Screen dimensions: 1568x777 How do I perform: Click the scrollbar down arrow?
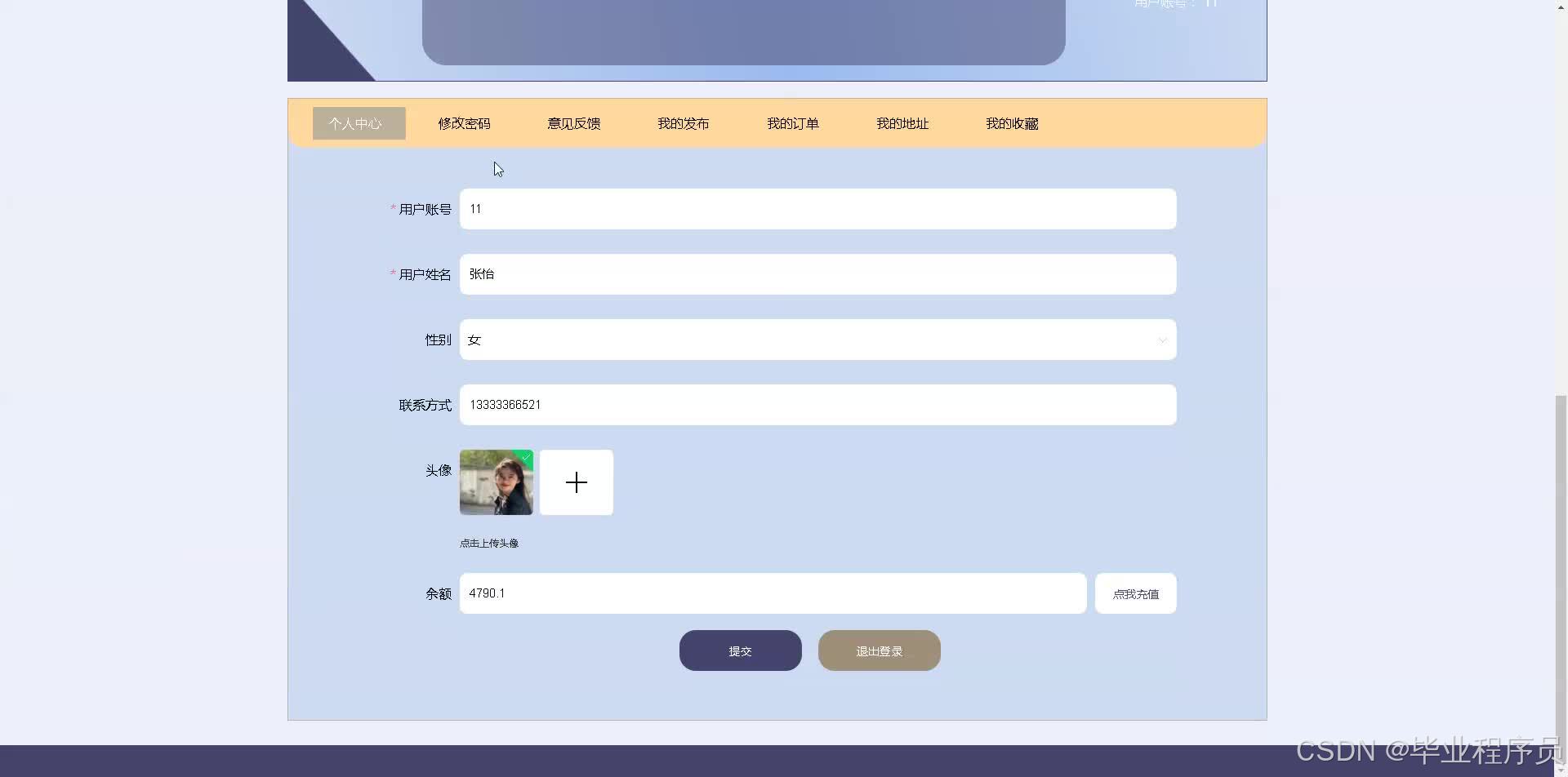tap(1561, 770)
